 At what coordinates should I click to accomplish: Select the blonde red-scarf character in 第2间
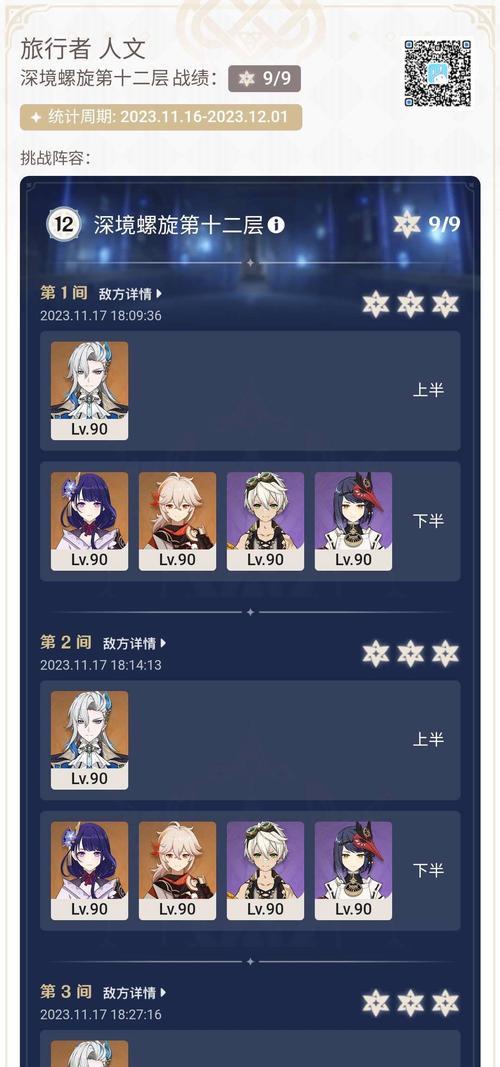pos(178,871)
